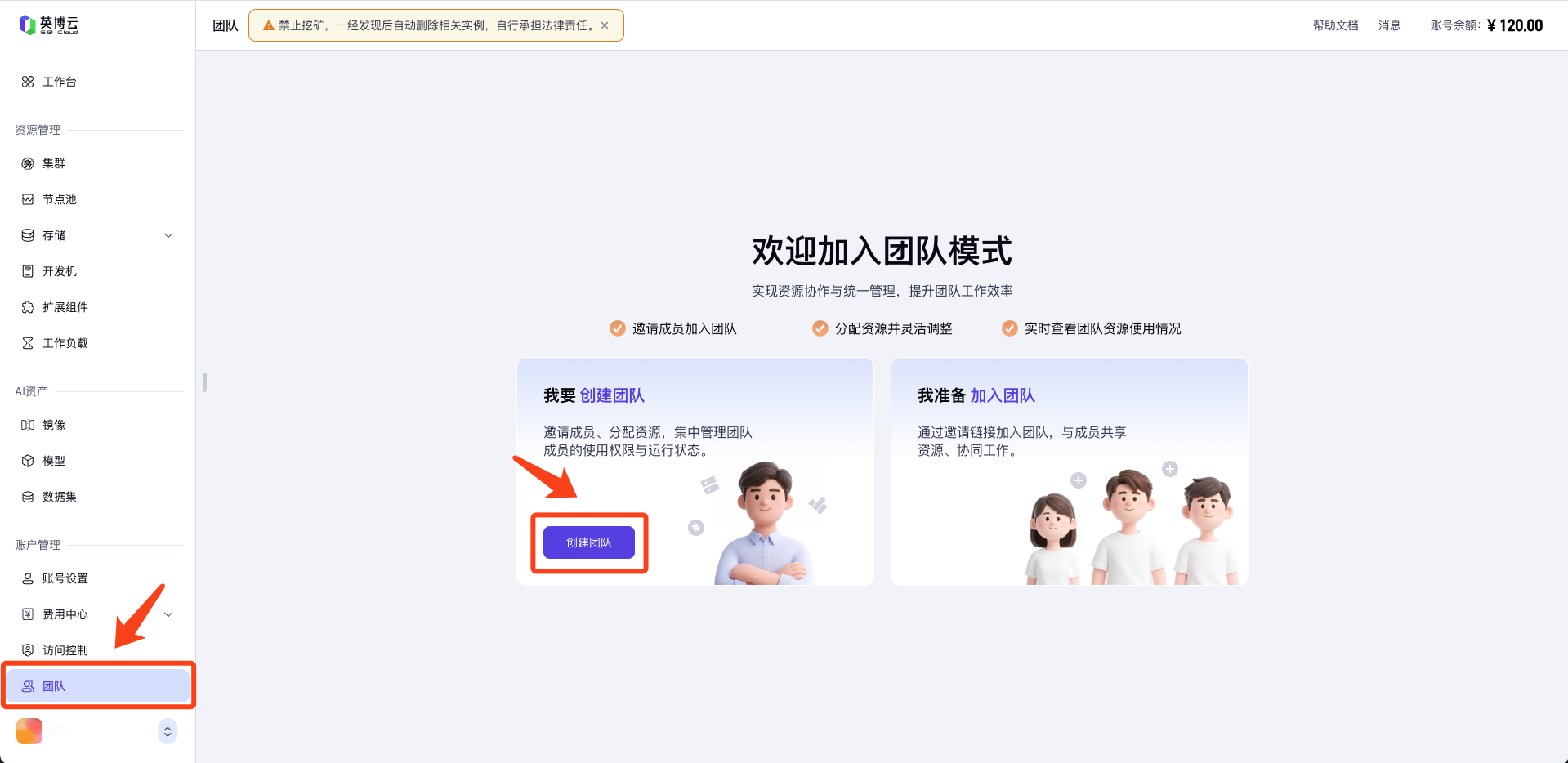This screenshot has width=1568, height=763.
Task: Select the 团队 team menu item
Action: tap(54, 686)
